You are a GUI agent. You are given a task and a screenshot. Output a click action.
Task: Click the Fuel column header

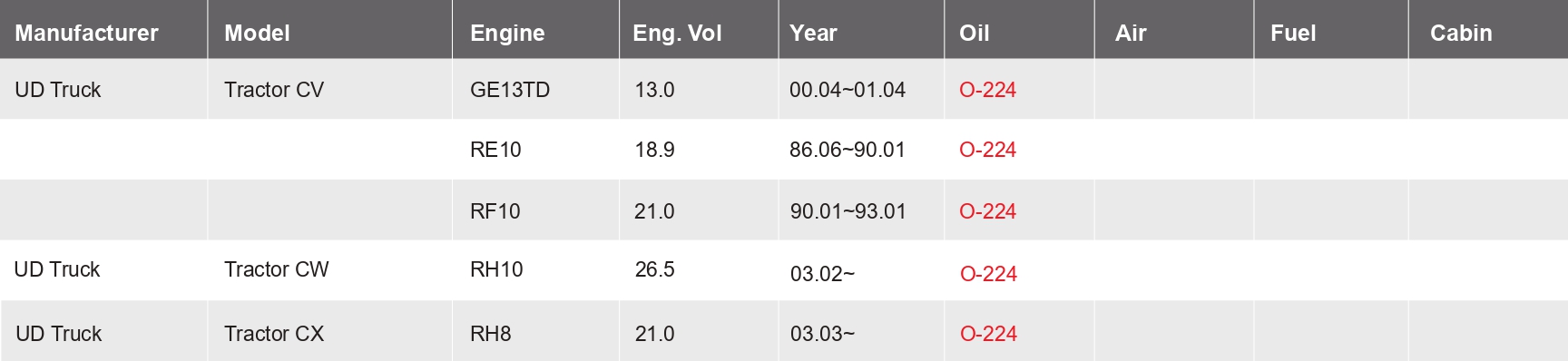click(x=1293, y=34)
